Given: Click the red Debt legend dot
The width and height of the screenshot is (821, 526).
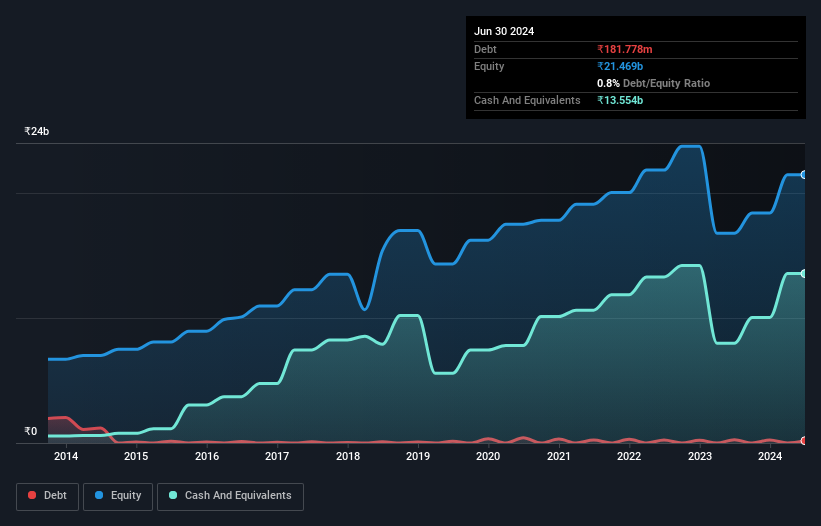Looking at the screenshot, I should point(32,495).
